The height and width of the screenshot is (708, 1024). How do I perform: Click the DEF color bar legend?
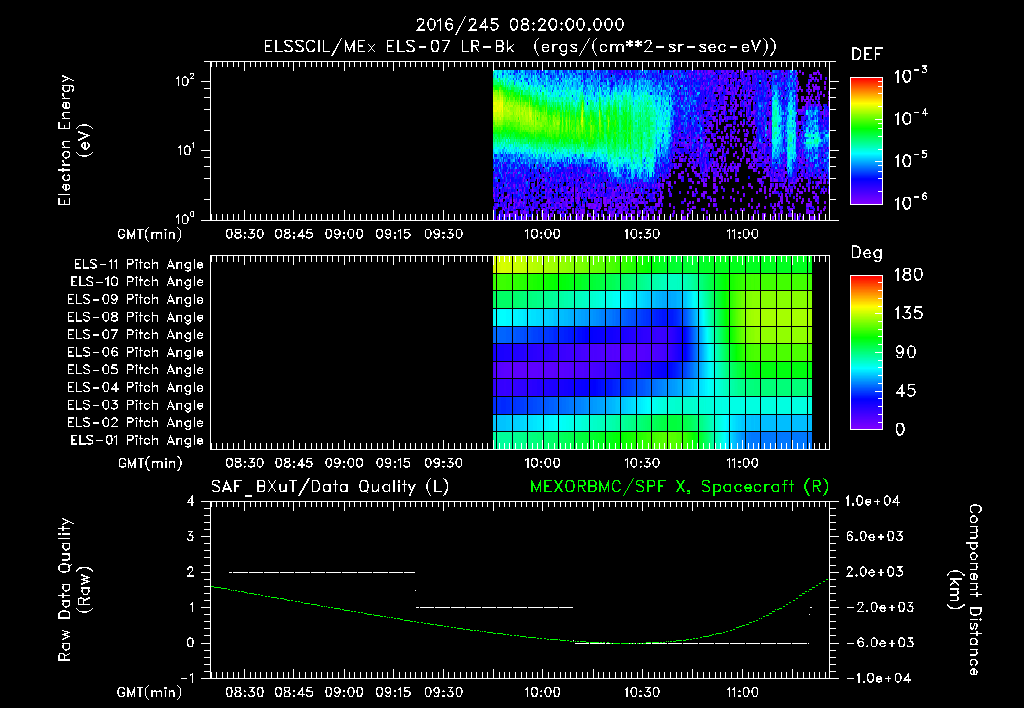coord(866,141)
